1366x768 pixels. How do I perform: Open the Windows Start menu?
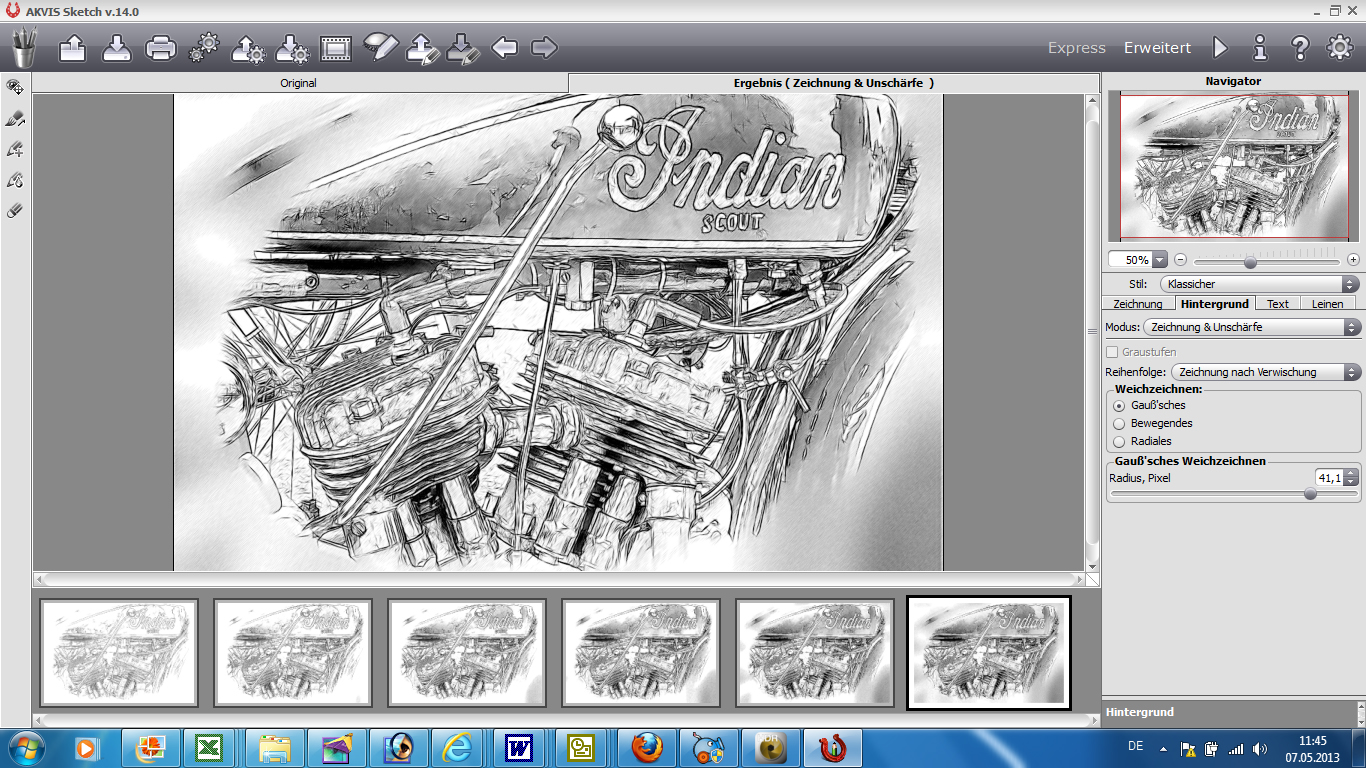click(25, 747)
